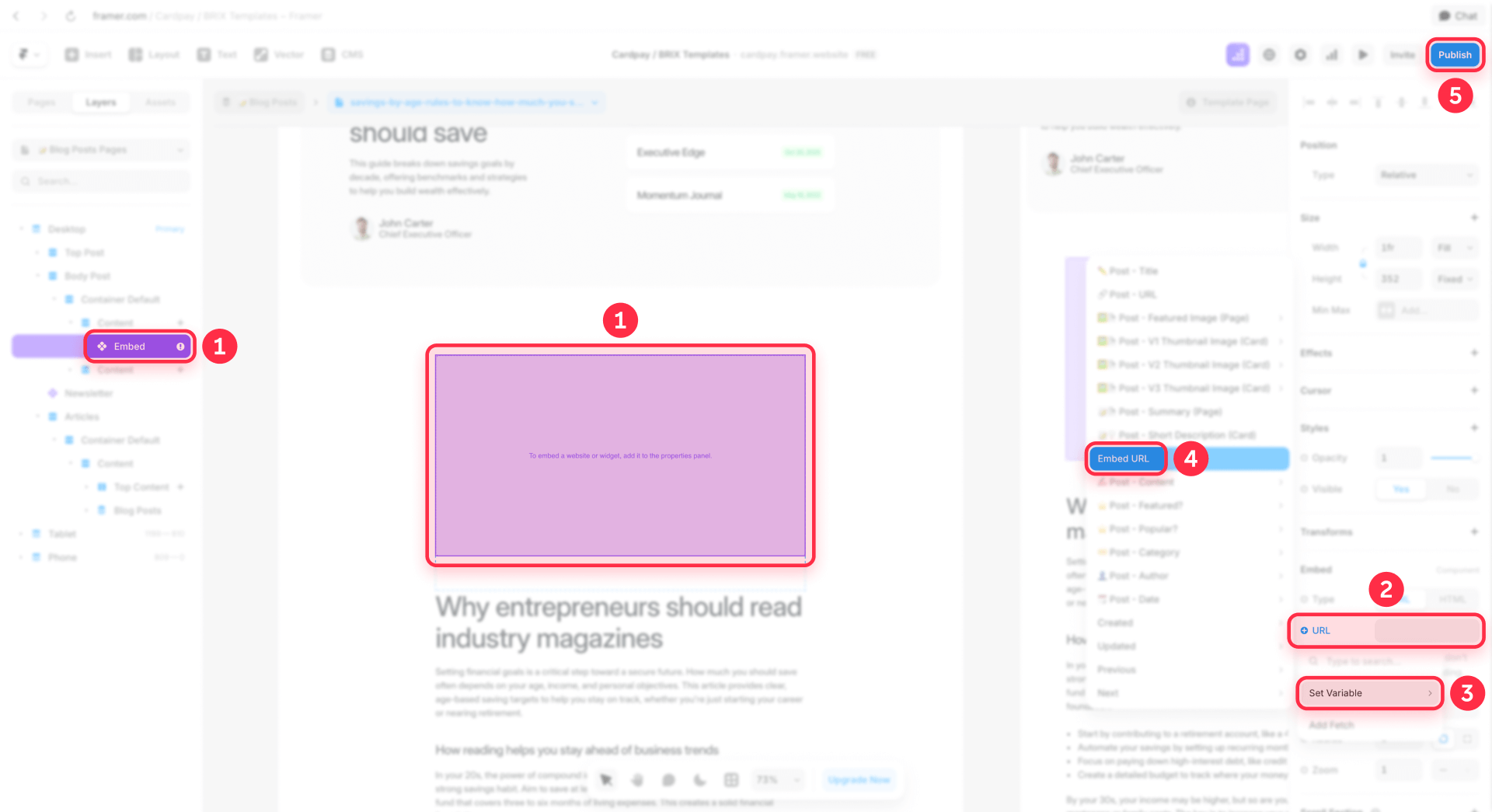Select the Text tool in toolbar

[x=217, y=54]
